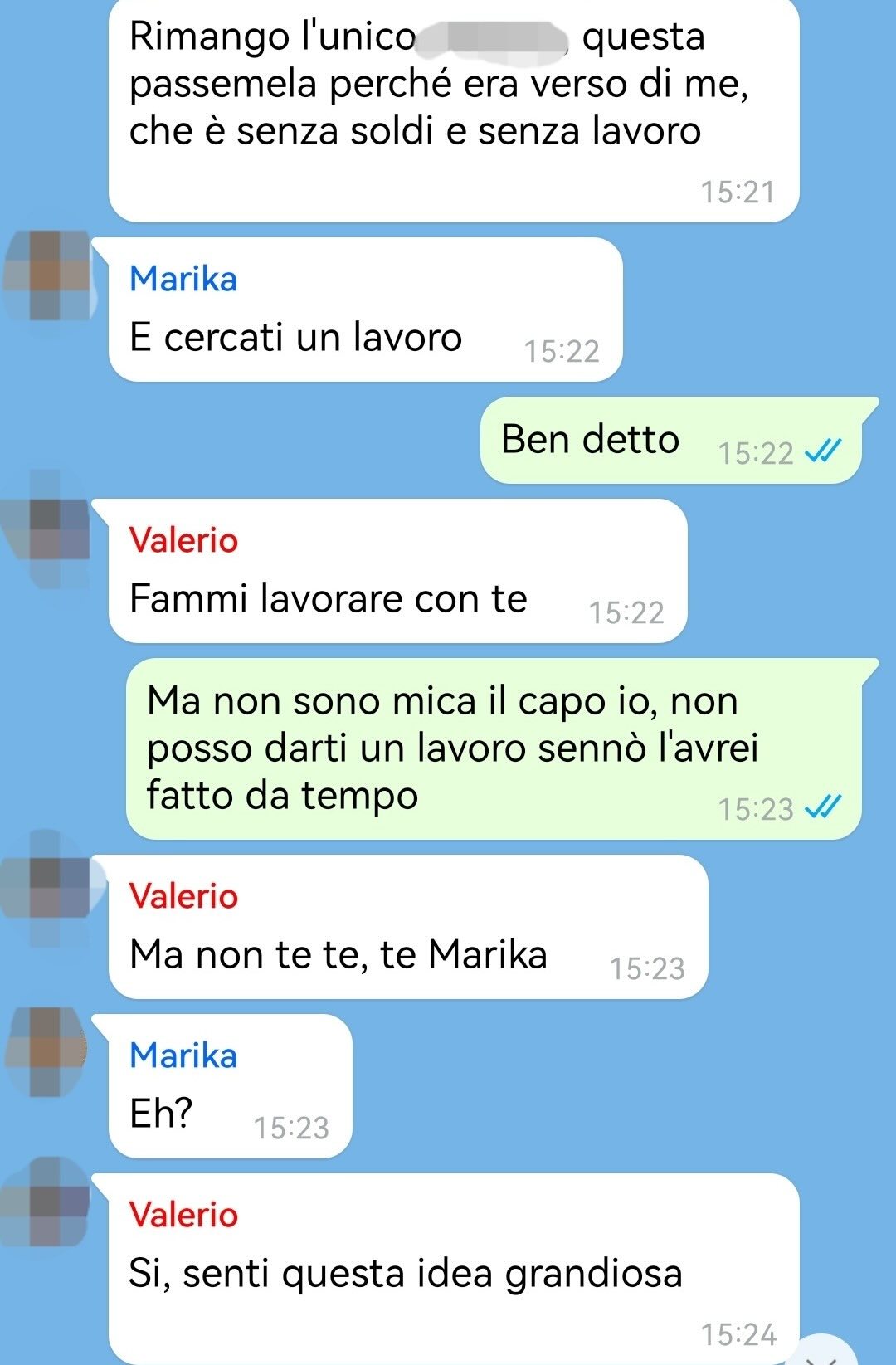Open Valerio's avatar beside 'Ma non te te'

(x=47, y=890)
